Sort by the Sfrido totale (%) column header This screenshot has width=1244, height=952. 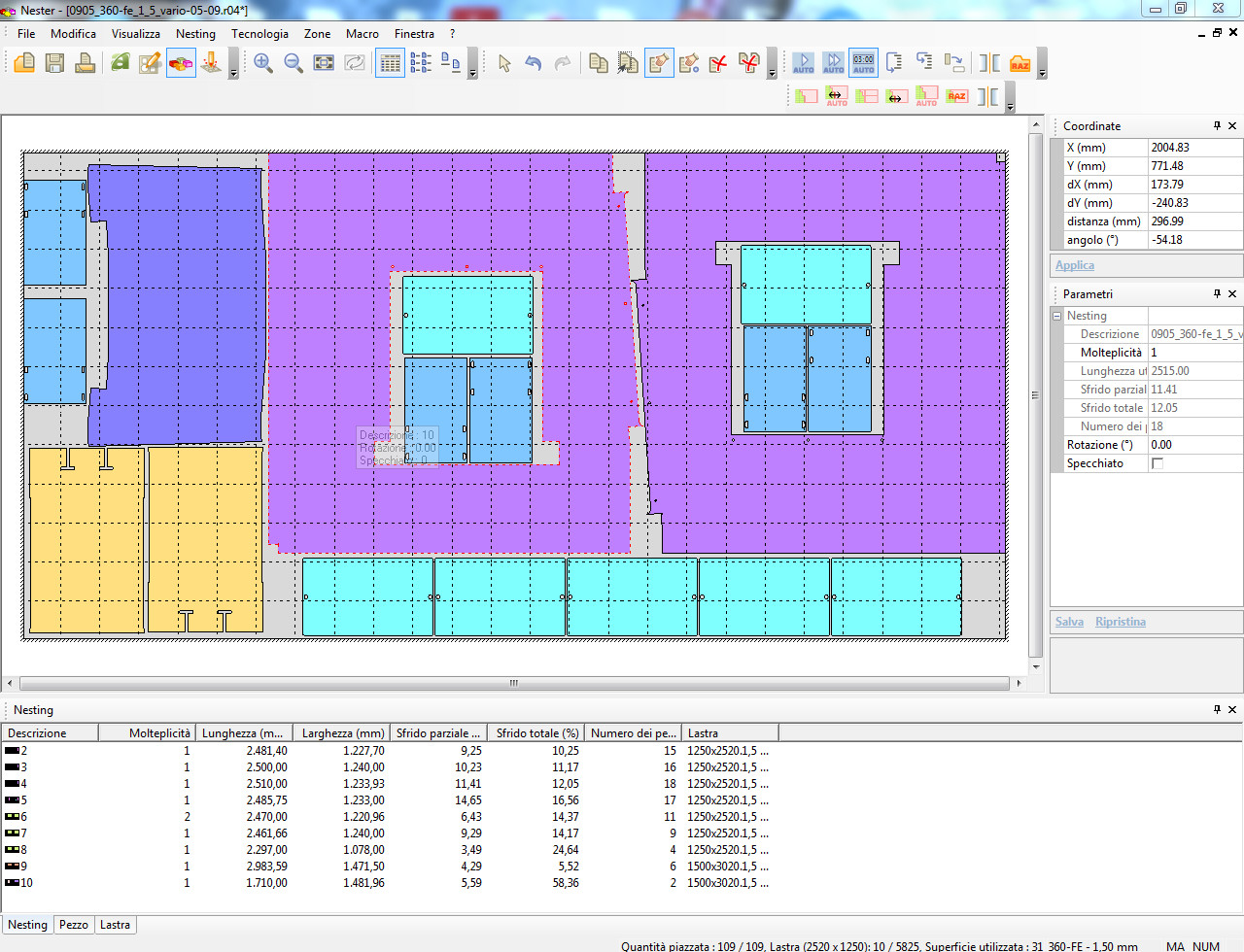coord(536,733)
